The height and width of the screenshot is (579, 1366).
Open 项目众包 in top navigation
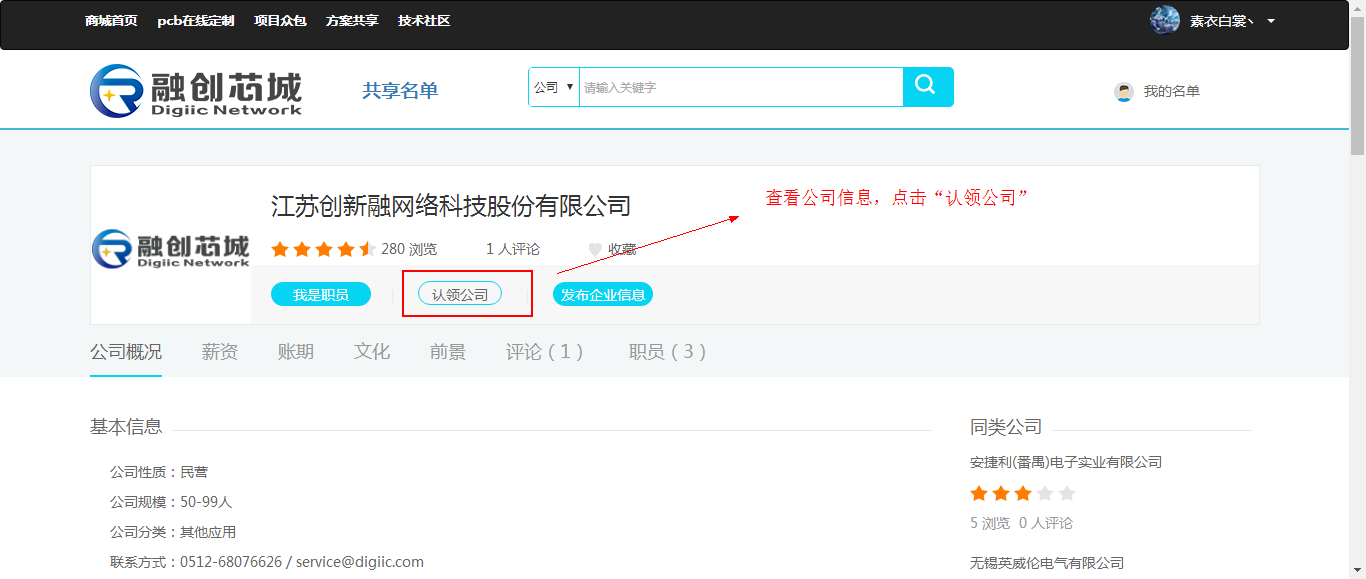280,20
